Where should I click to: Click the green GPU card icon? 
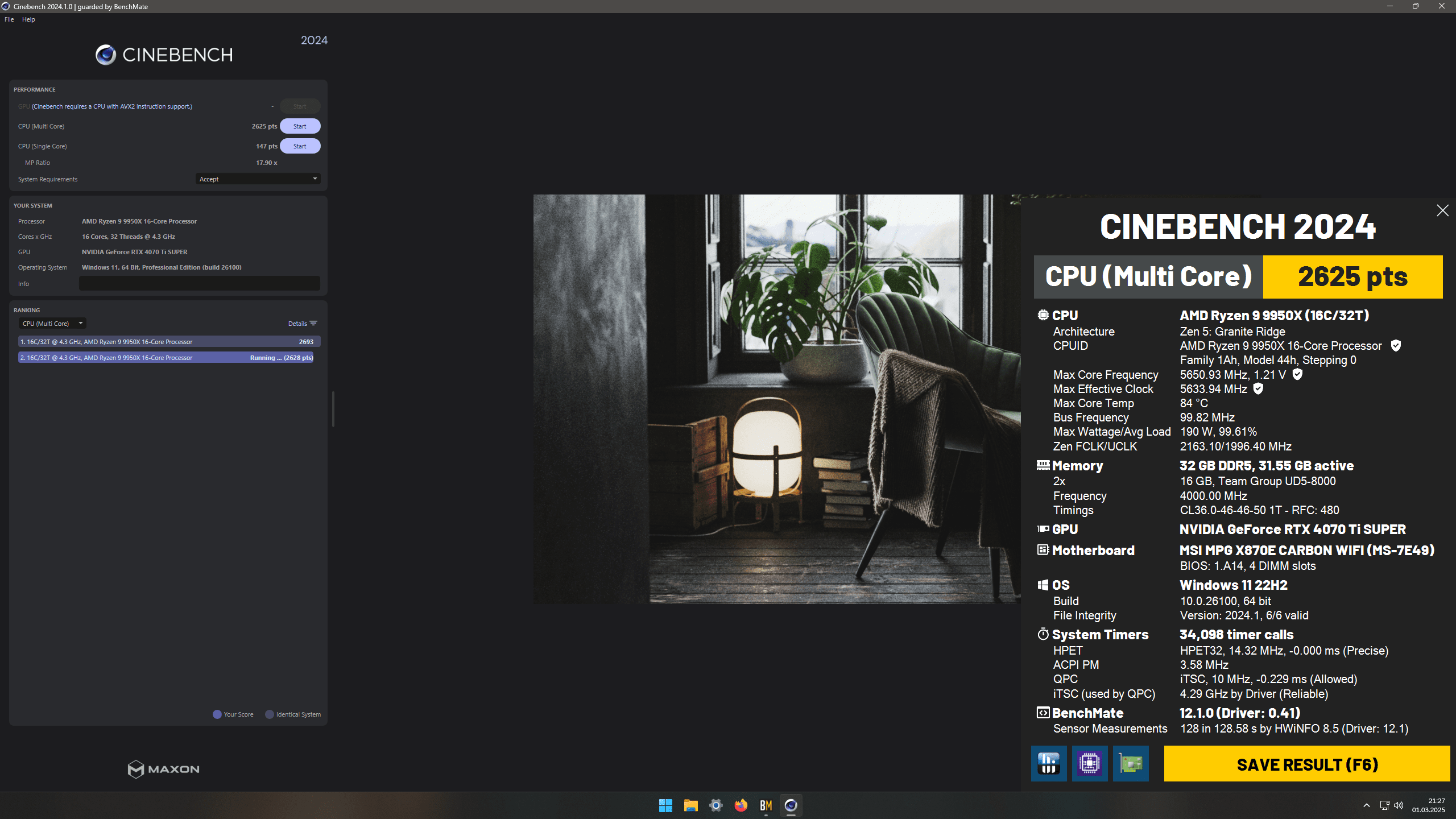pos(1130,763)
